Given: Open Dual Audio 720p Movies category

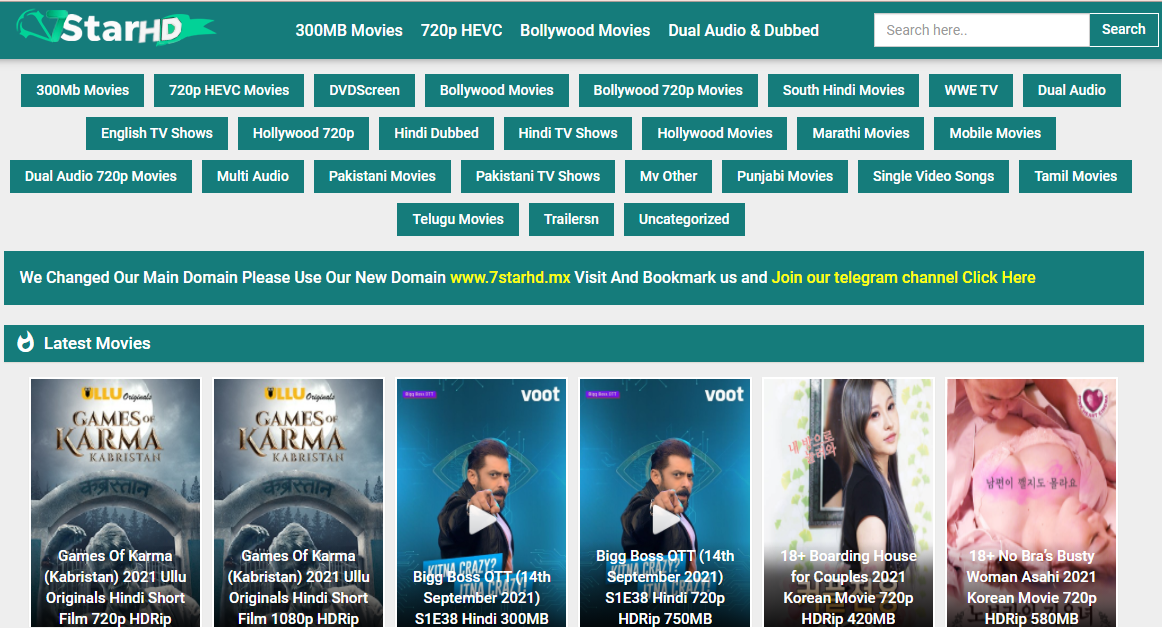Looking at the screenshot, I should [101, 176].
